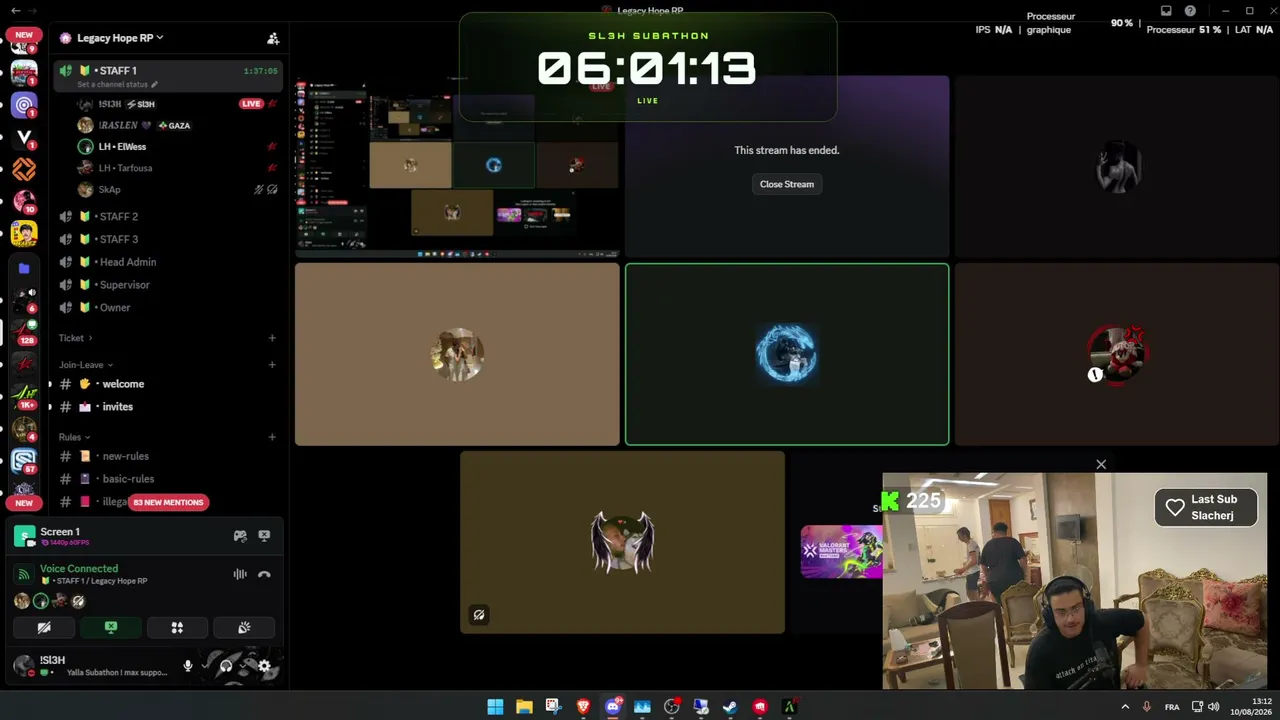Open the V-logo server in the sidebar
1280x720 pixels.
coord(24,137)
